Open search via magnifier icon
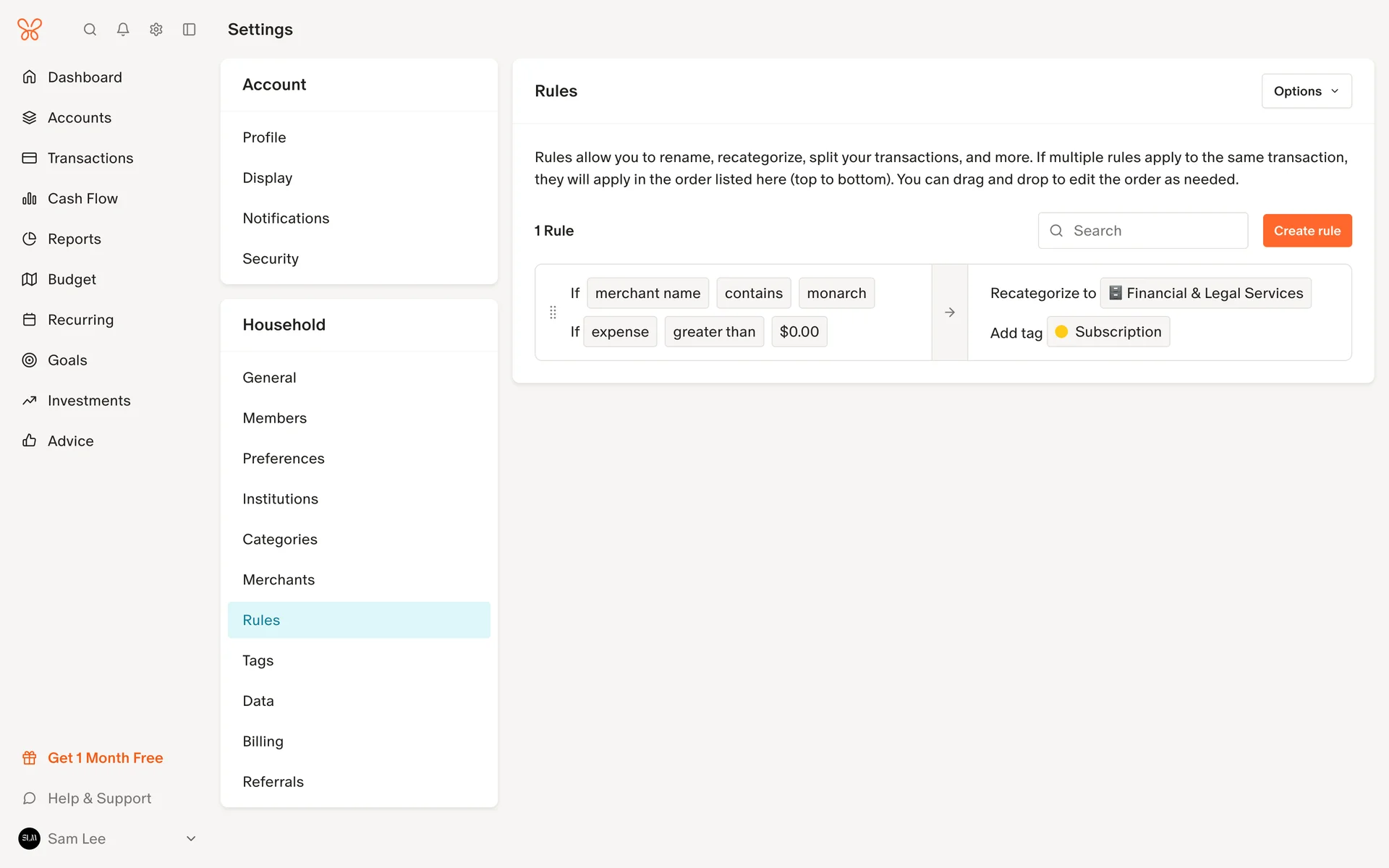The image size is (1389, 868). (90, 30)
